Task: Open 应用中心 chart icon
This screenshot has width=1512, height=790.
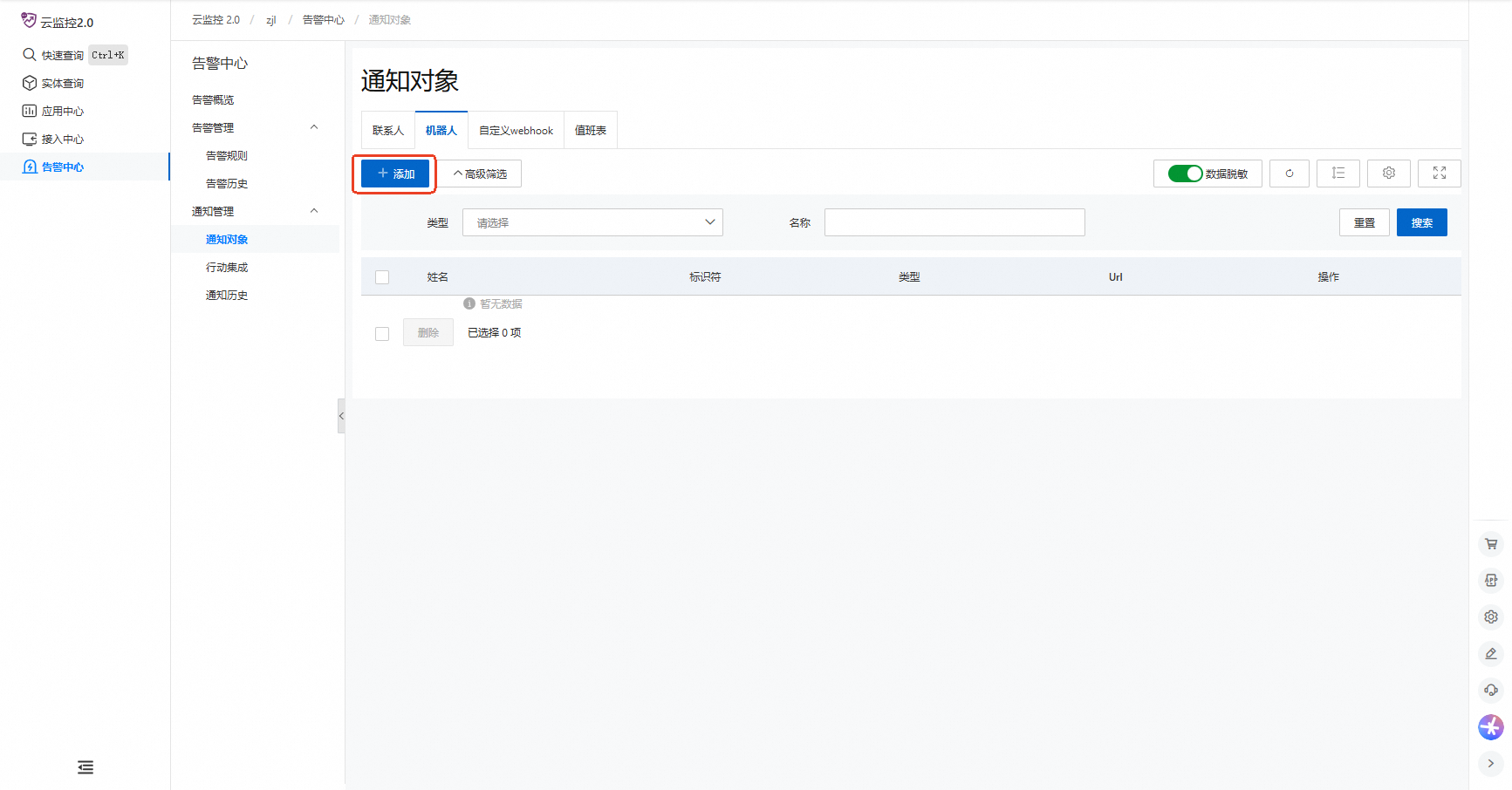Action: tap(30, 111)
